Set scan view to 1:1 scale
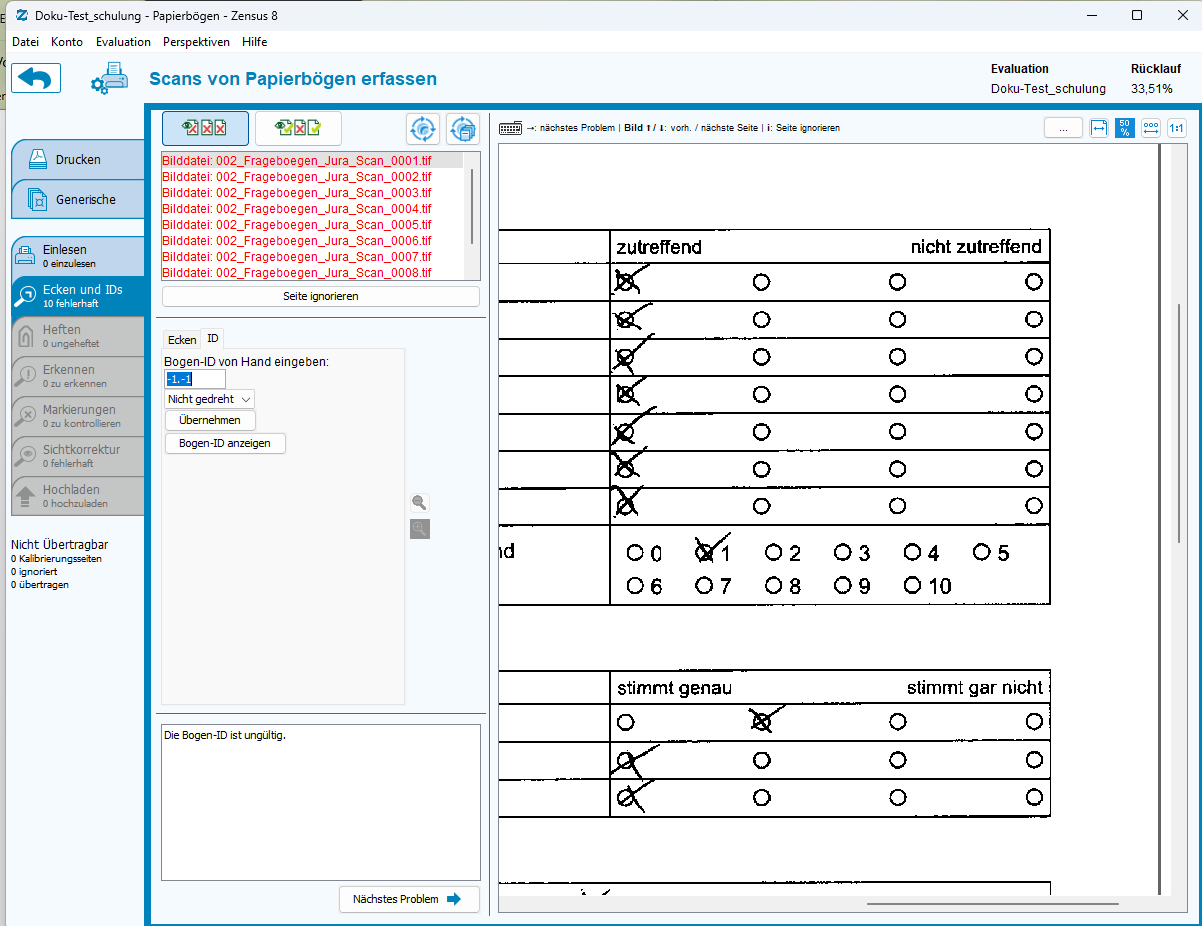The width and height of the screenshot is (1202, 926). [x=1177, y=128]
